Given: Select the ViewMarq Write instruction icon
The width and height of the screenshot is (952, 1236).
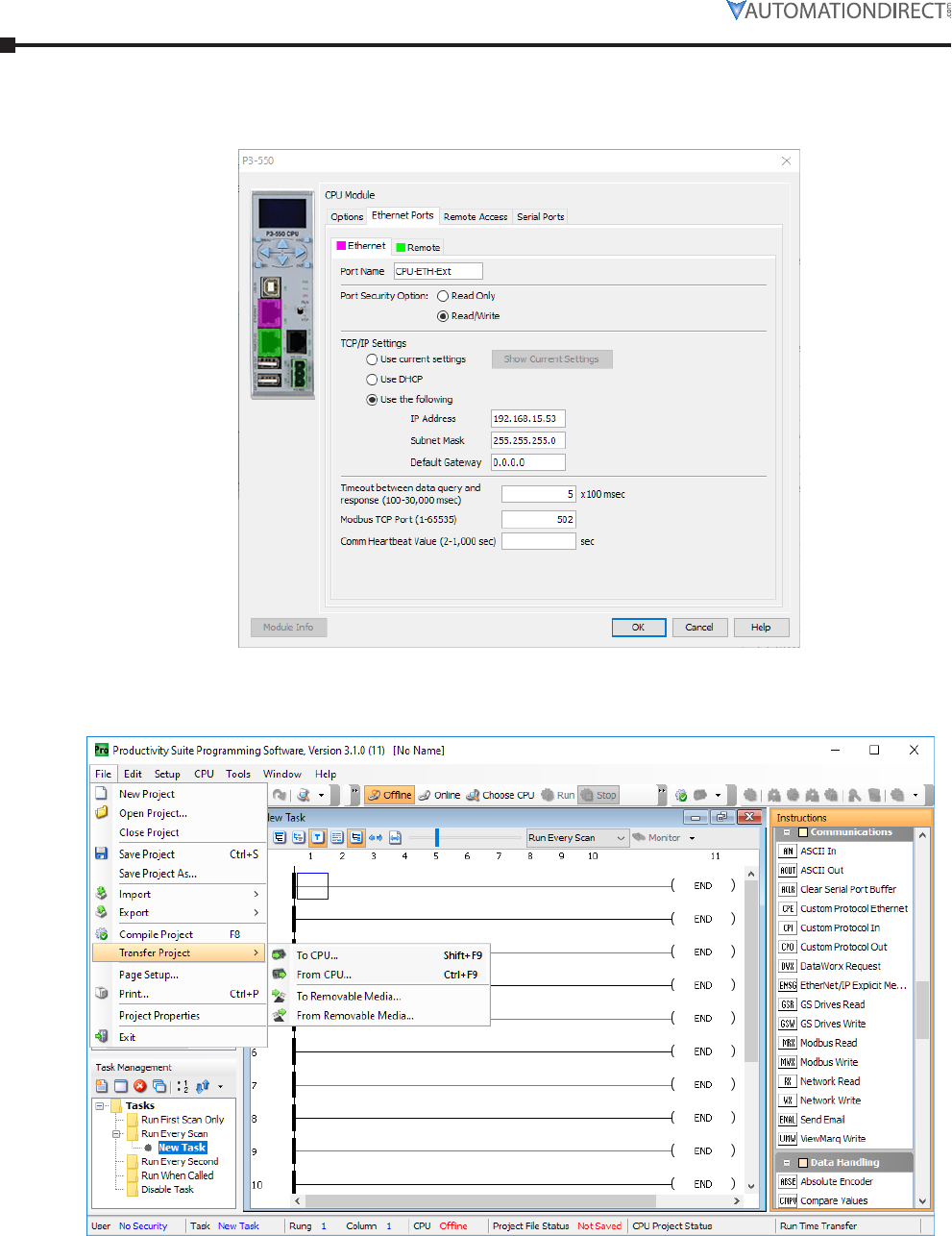Looking at the screenshot, I should (788, 1139).
